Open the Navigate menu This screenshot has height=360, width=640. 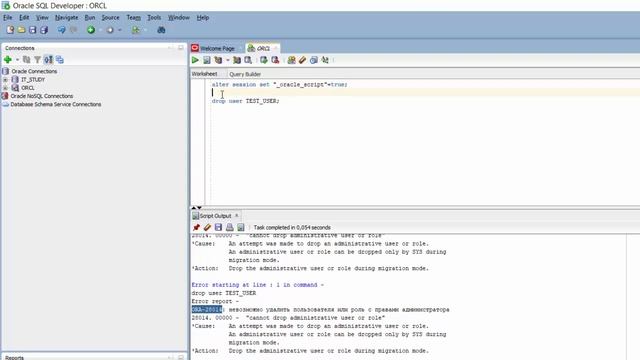[67, 18]
